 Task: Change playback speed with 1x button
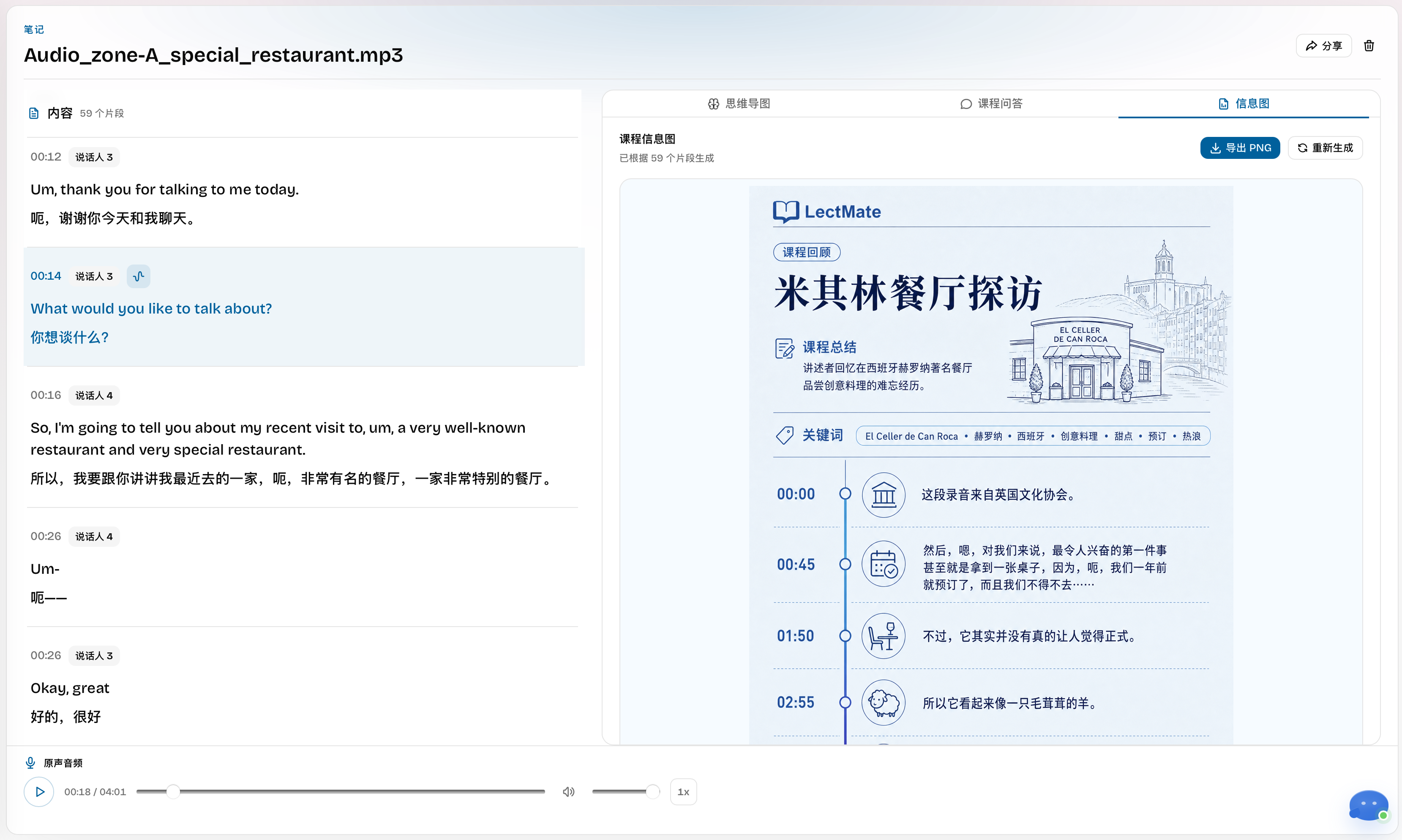click(x=683, y=791)
